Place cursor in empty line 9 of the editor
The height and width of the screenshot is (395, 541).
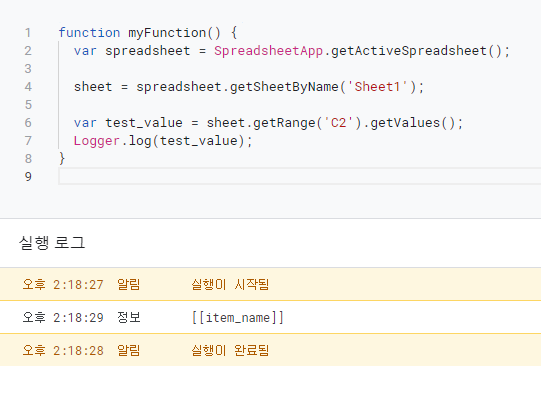pyautogui.click(x=299, y=176)
